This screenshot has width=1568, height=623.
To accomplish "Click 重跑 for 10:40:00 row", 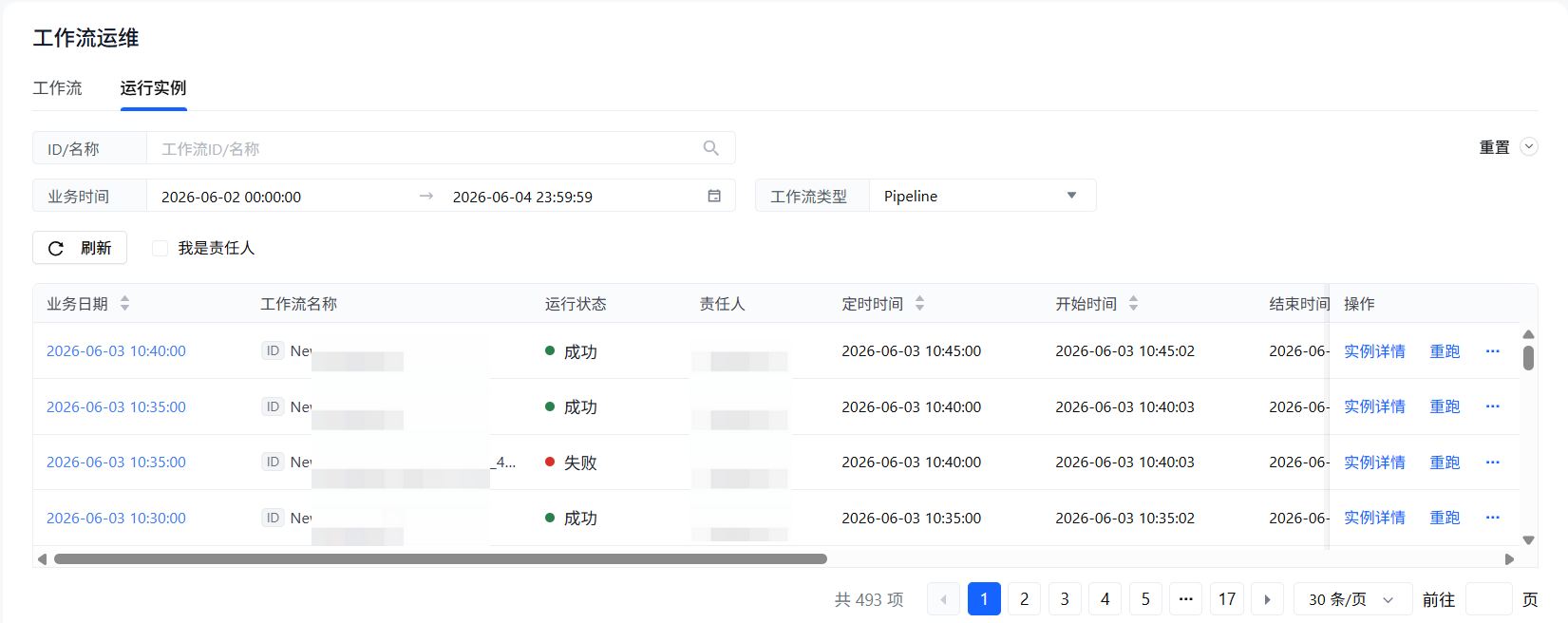I will click(1445, 351).
